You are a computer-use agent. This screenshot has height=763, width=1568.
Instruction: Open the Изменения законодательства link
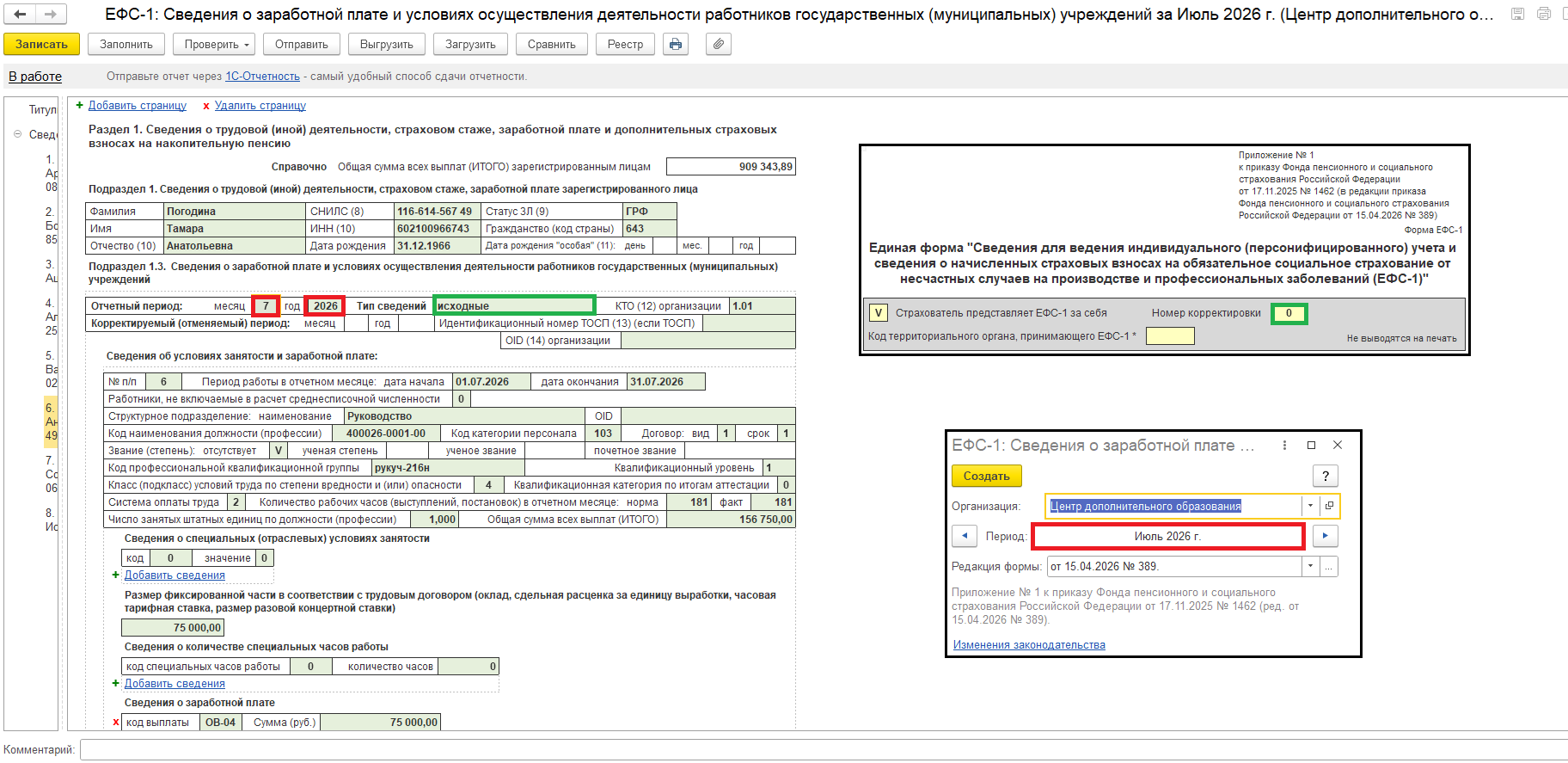coord(1029,645)
